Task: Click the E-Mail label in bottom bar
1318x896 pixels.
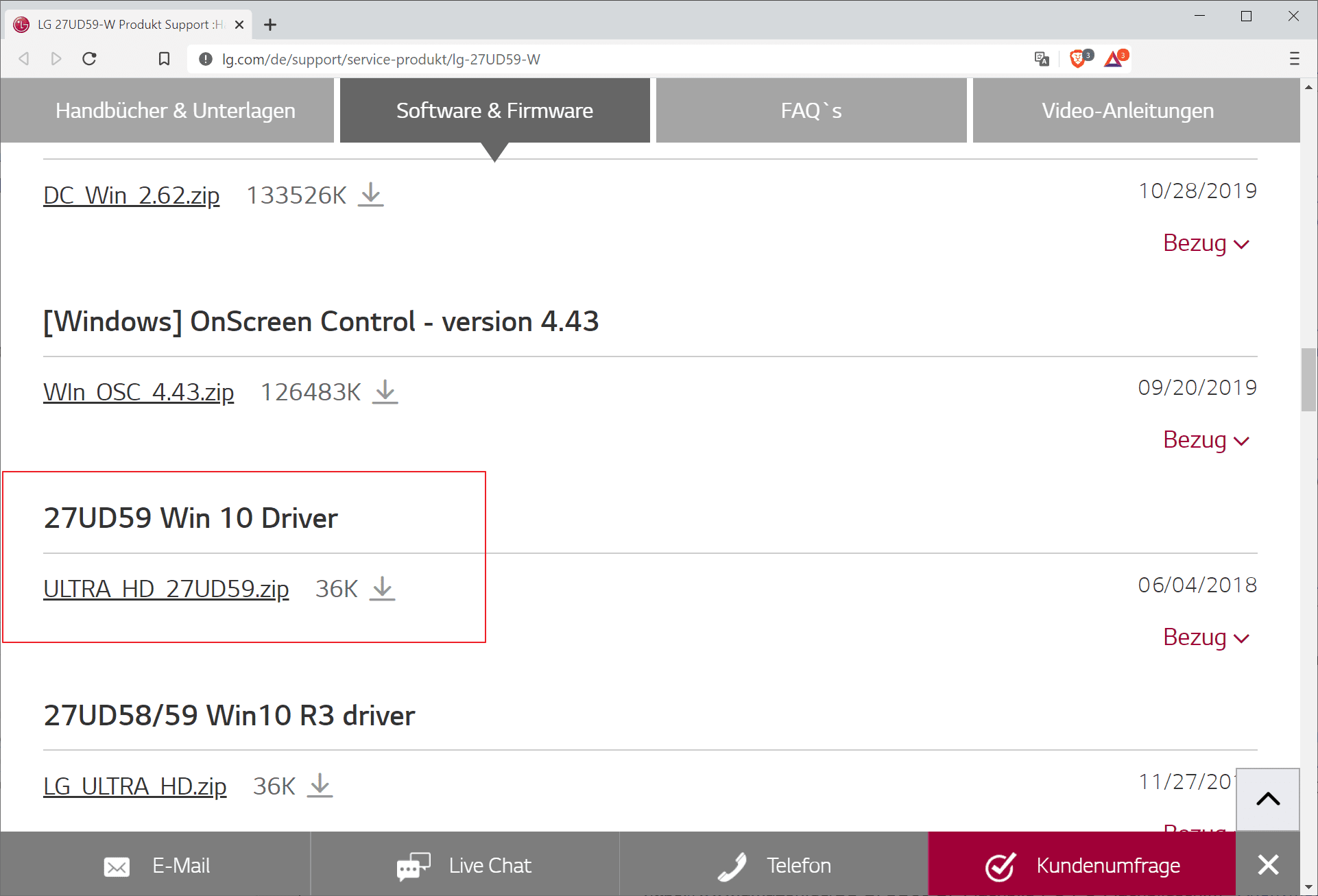Action: tap(181, 866)
